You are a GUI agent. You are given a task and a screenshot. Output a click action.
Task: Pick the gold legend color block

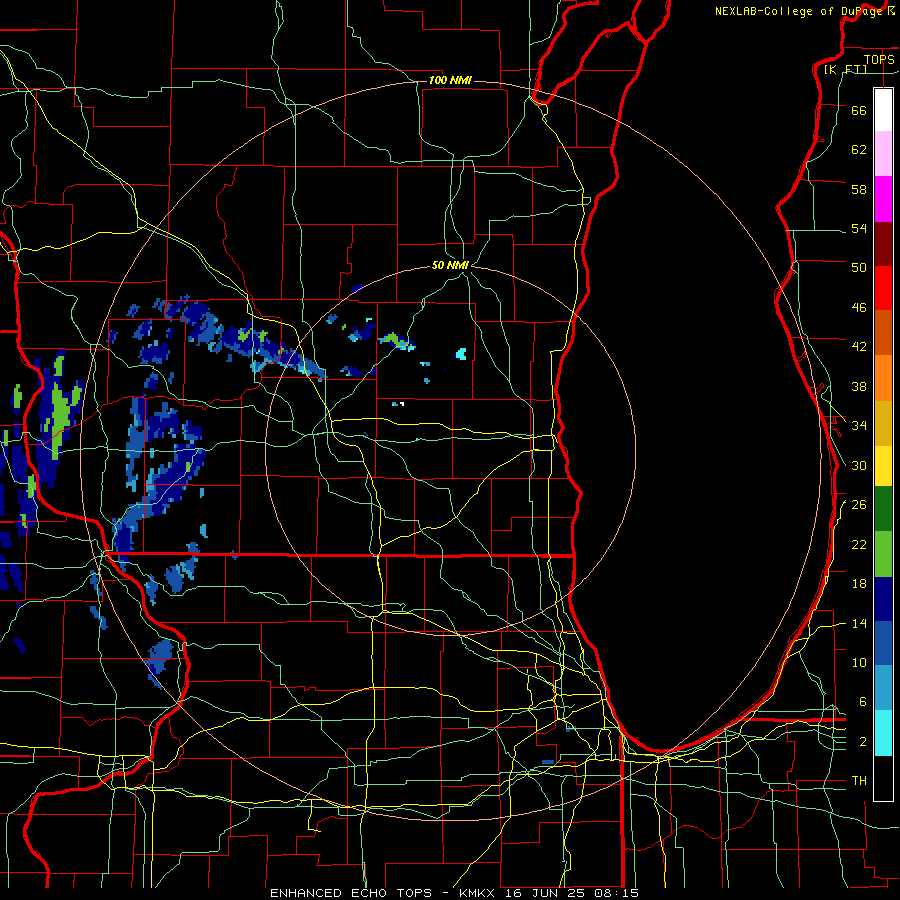883,423
